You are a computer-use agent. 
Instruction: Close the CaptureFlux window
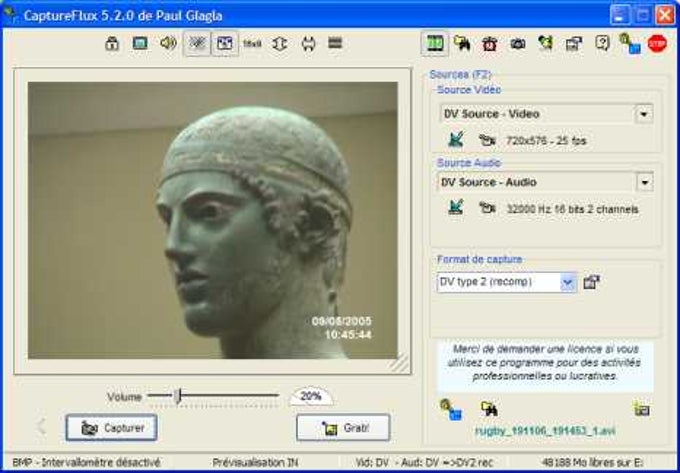point(665,15)
